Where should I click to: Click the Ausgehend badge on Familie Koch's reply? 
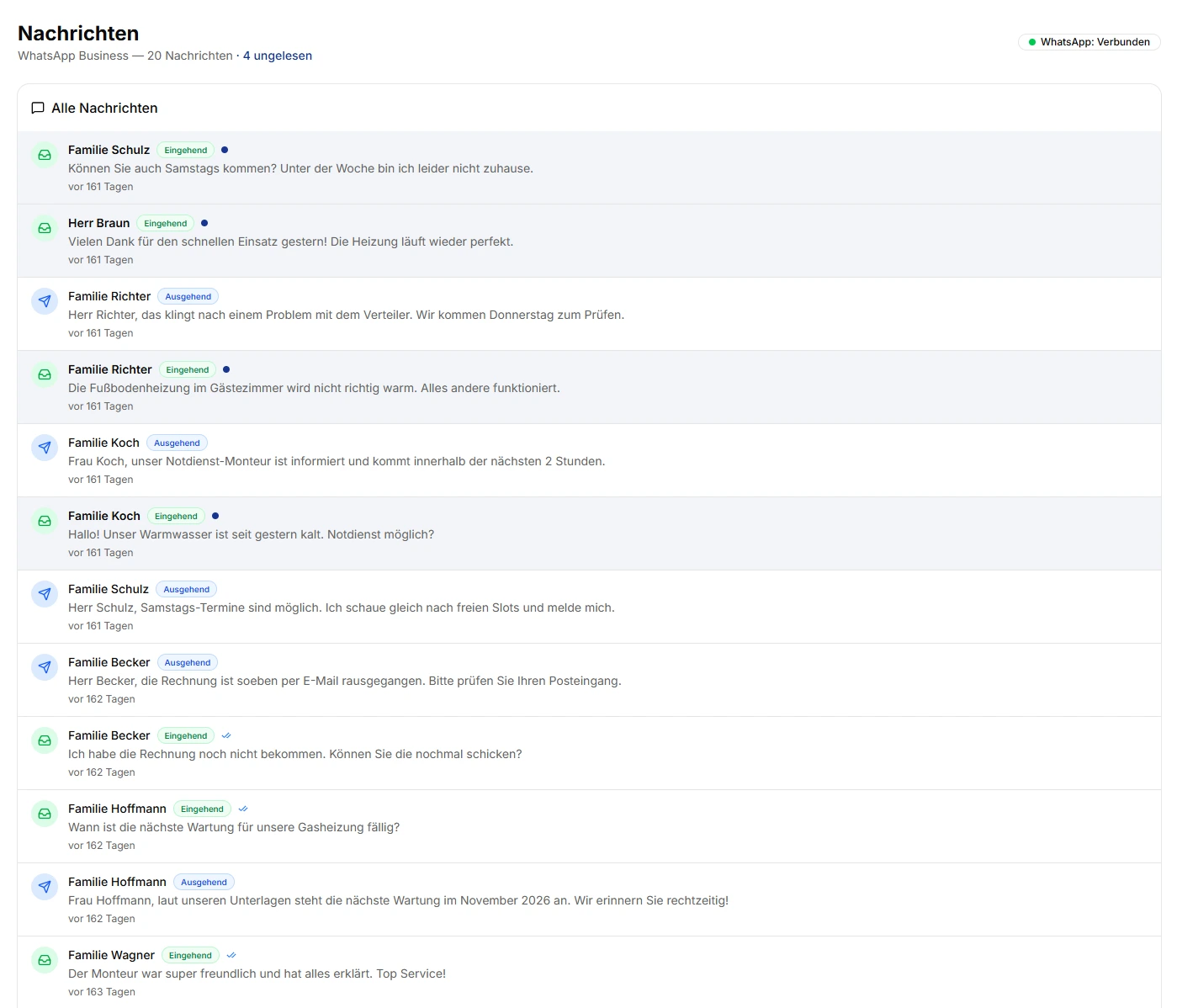tap(177, 443)
